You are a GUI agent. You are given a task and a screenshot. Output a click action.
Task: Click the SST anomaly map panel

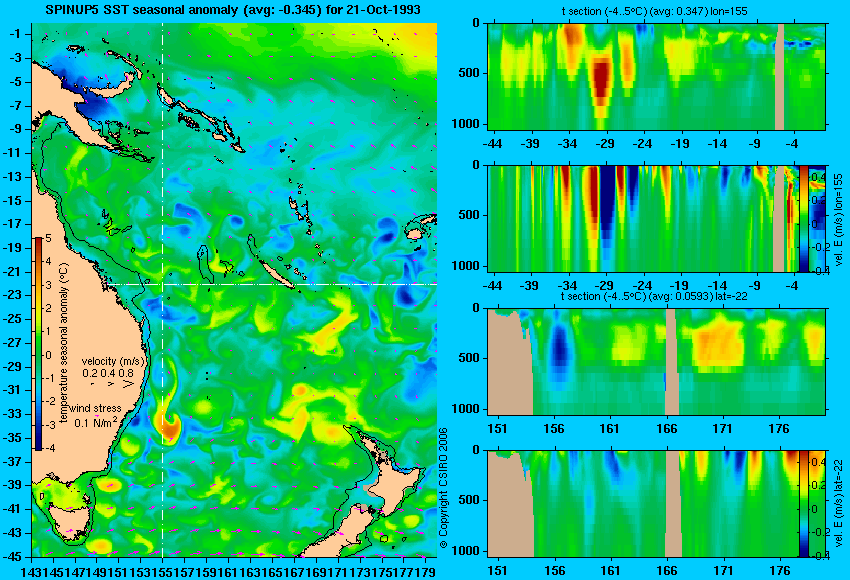(234, 290)
